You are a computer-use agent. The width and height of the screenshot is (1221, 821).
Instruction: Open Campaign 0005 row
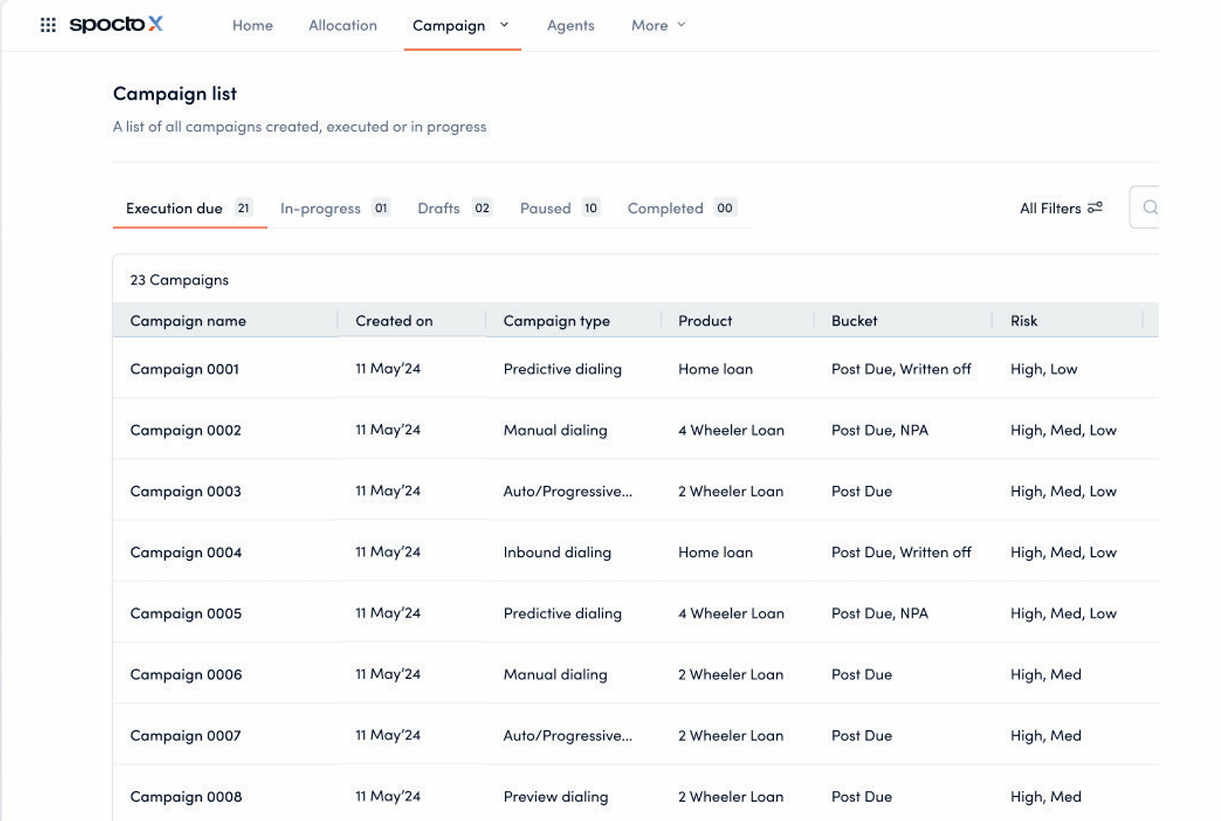[636, 613]
